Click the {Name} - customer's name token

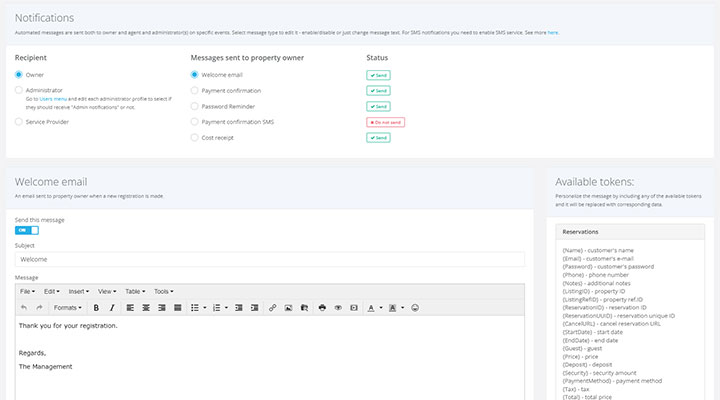click(598, 250)
